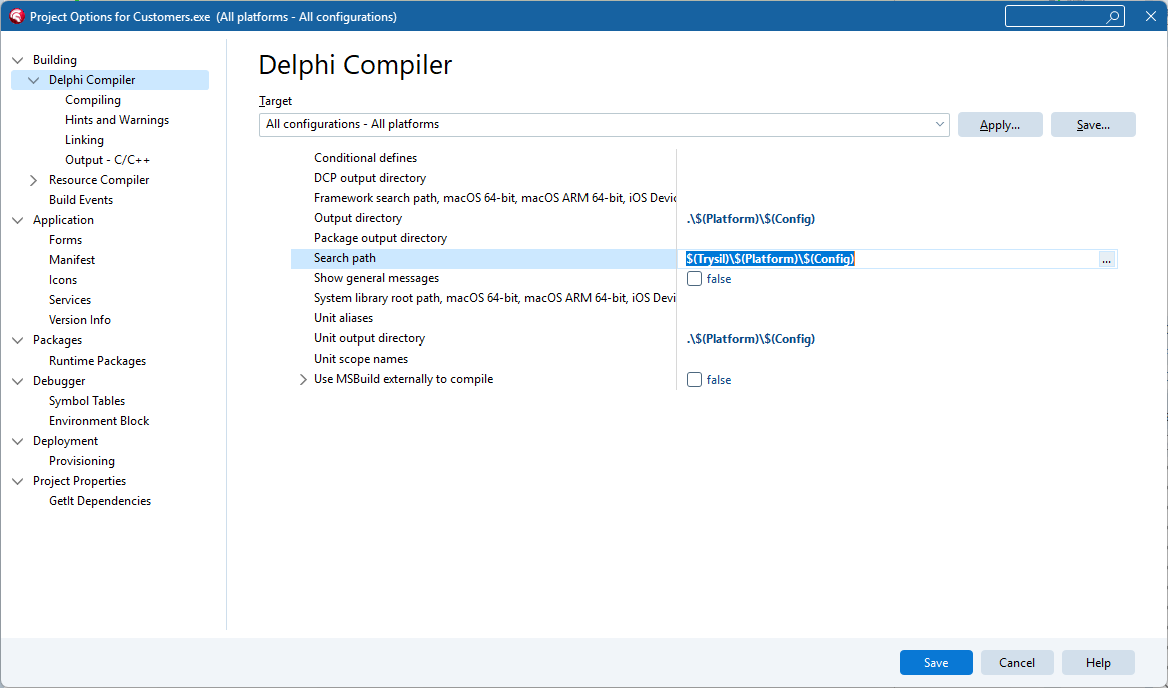
Task: Select Linking in the options tree
Action: pyautogui.click(x=84, y=140)
